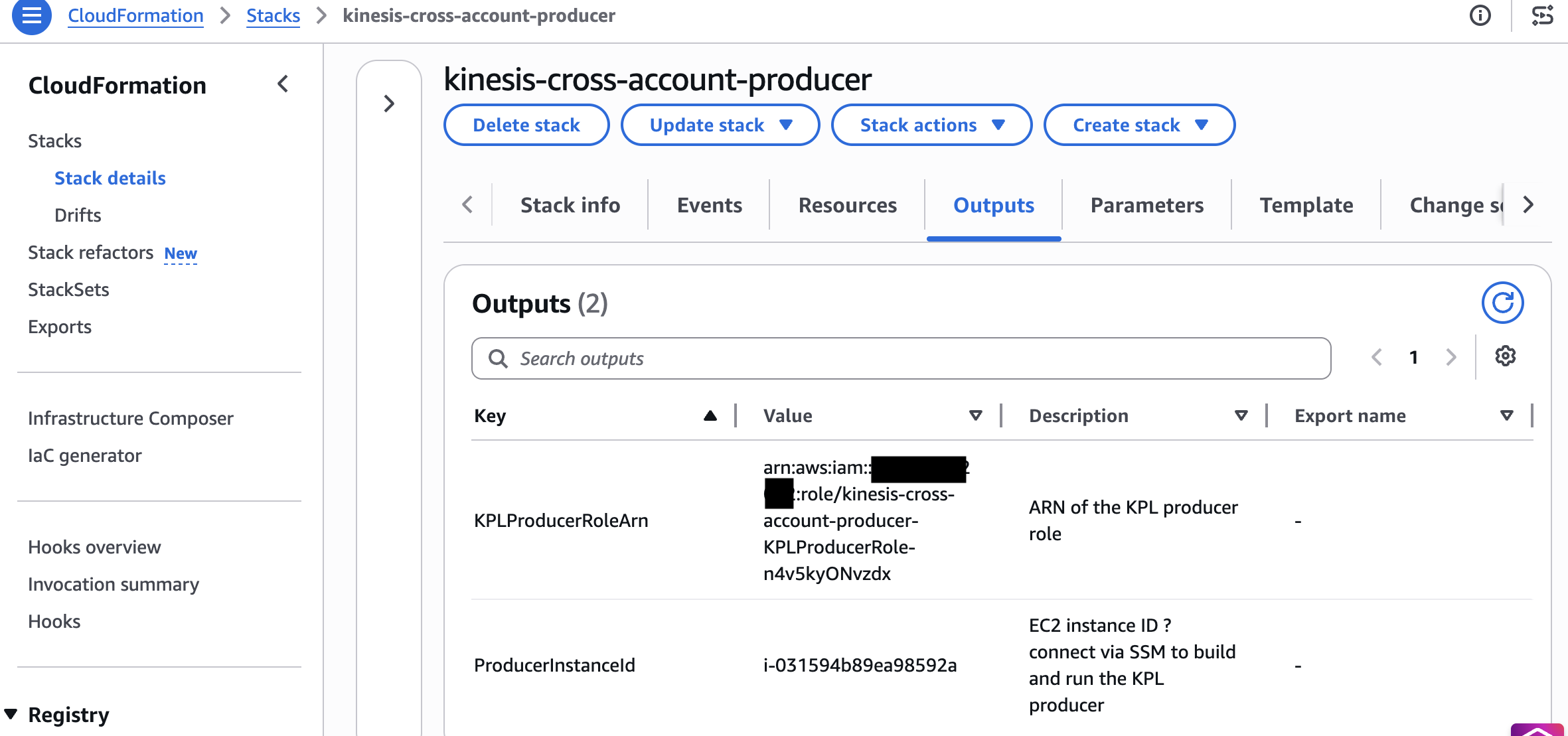
Task: Open Invocation summary
Action: 114,584
